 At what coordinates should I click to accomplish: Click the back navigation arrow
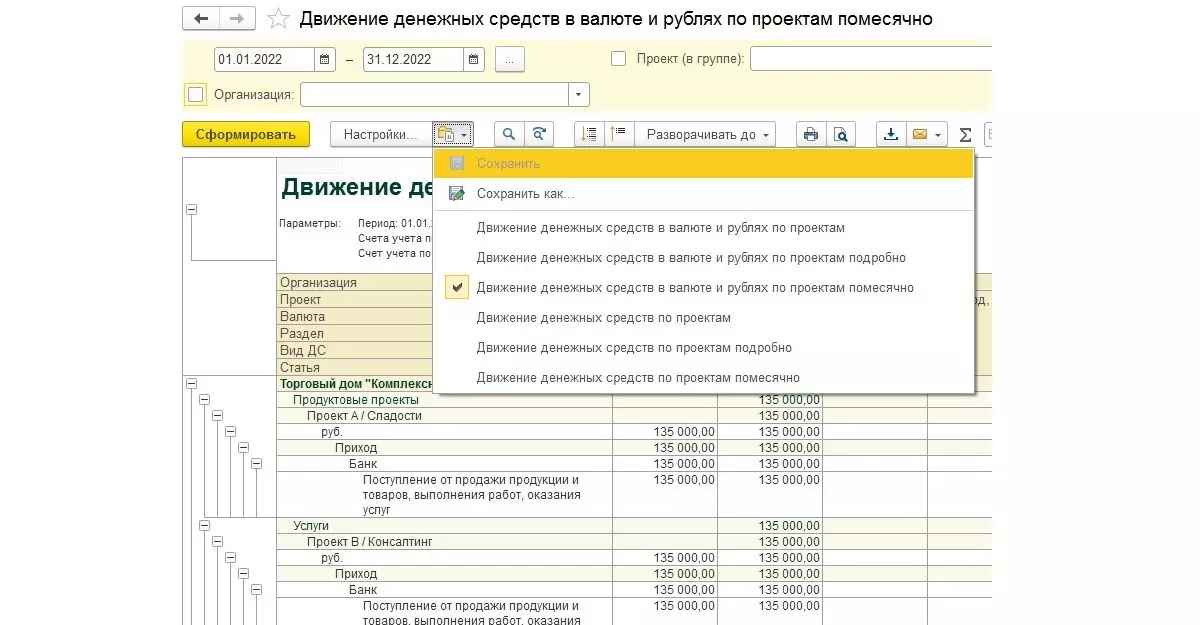(x=202, y=19)
